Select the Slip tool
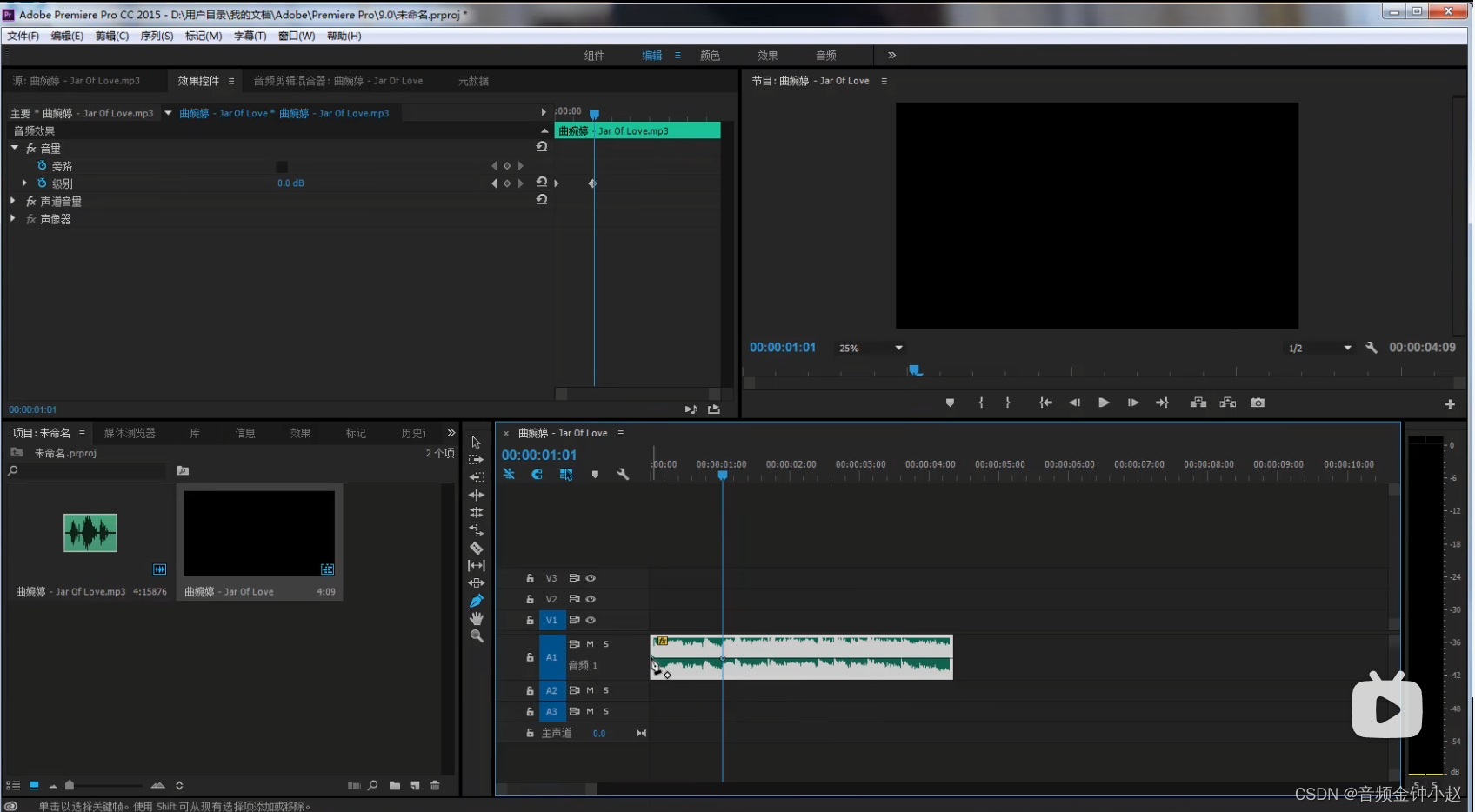The width and height of the screenshot is (1475, 812). (x=477, y=565)
